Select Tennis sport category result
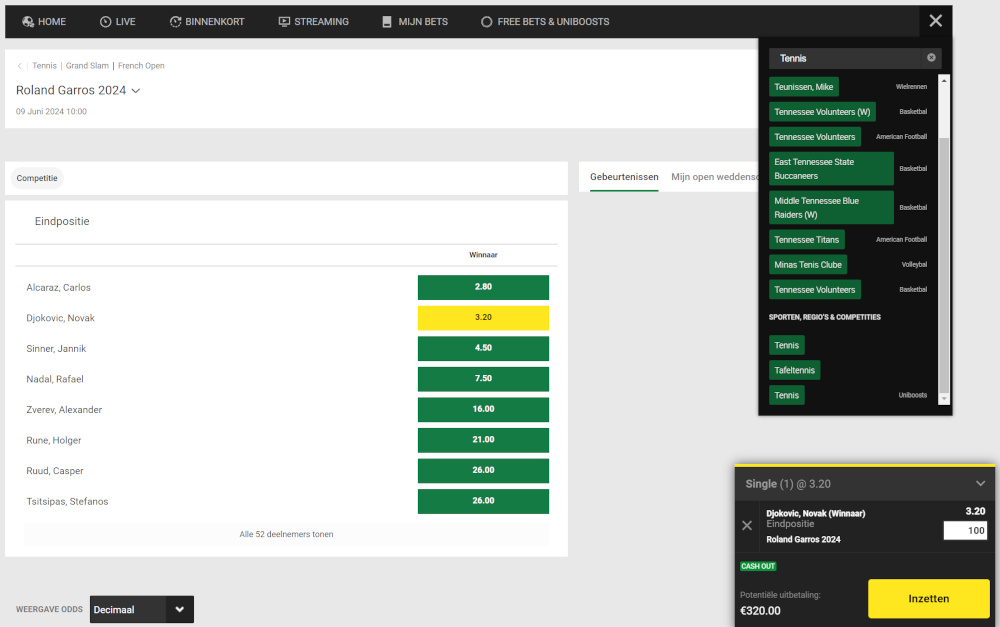This screenshot has width=1000, height=627. click(786, 345)
